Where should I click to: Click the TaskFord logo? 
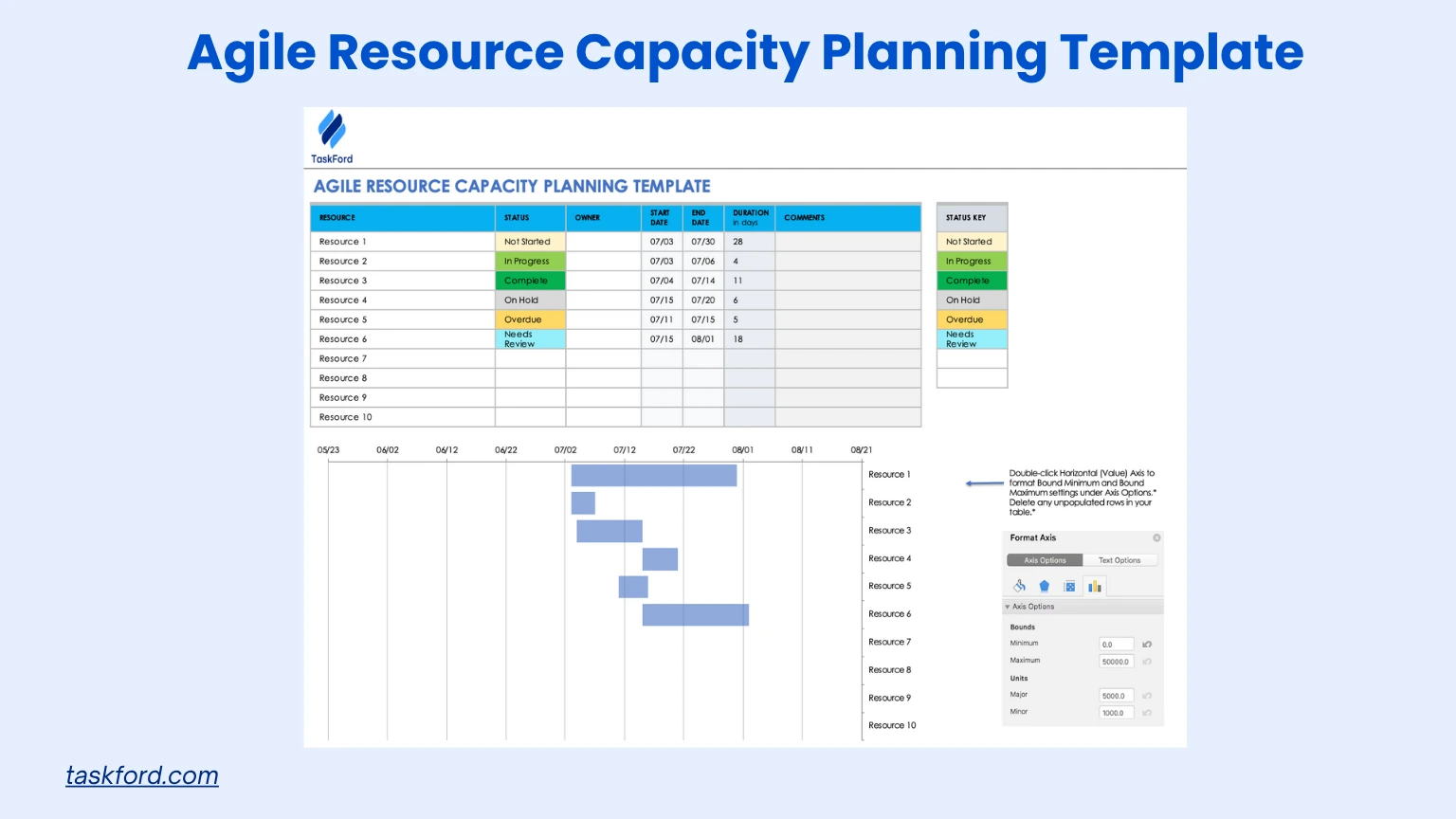[x=332, y=136]
